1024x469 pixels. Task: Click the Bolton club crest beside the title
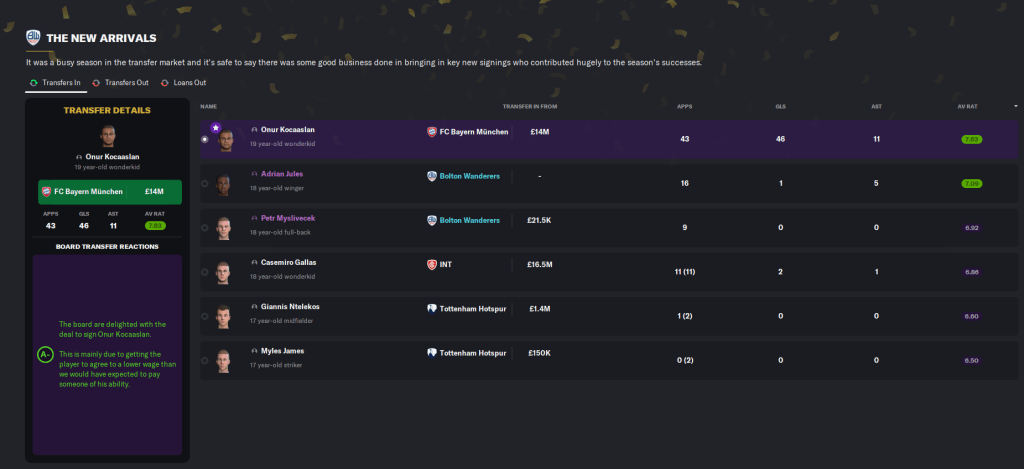[33, 39]
